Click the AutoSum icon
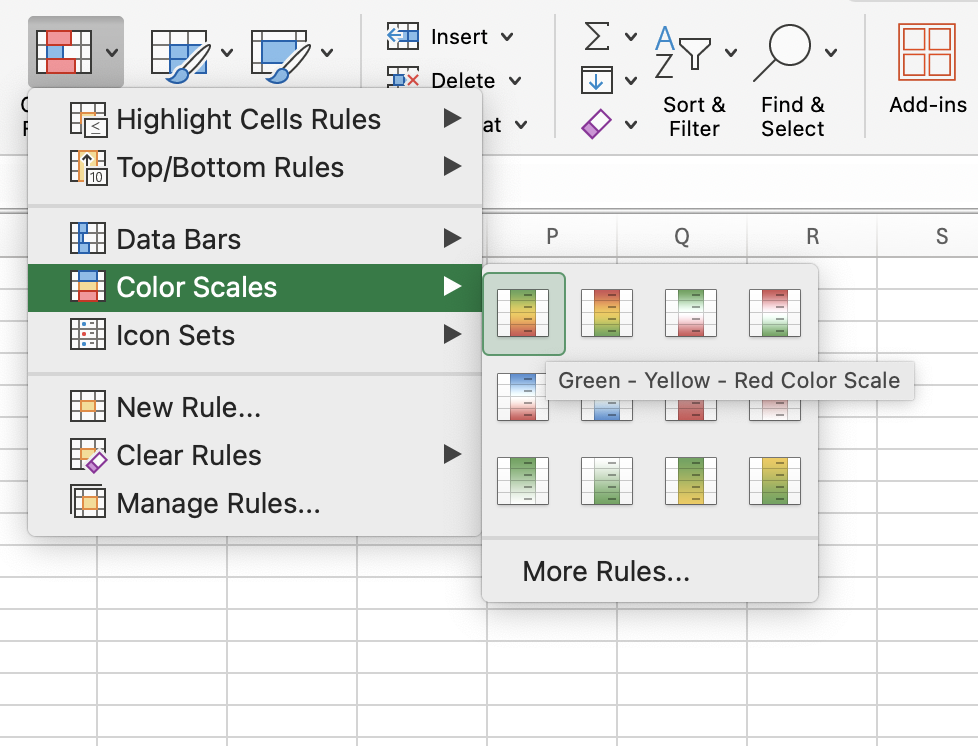Image resolution: width=978 pixels, height=746 pixels. [595, 34]
